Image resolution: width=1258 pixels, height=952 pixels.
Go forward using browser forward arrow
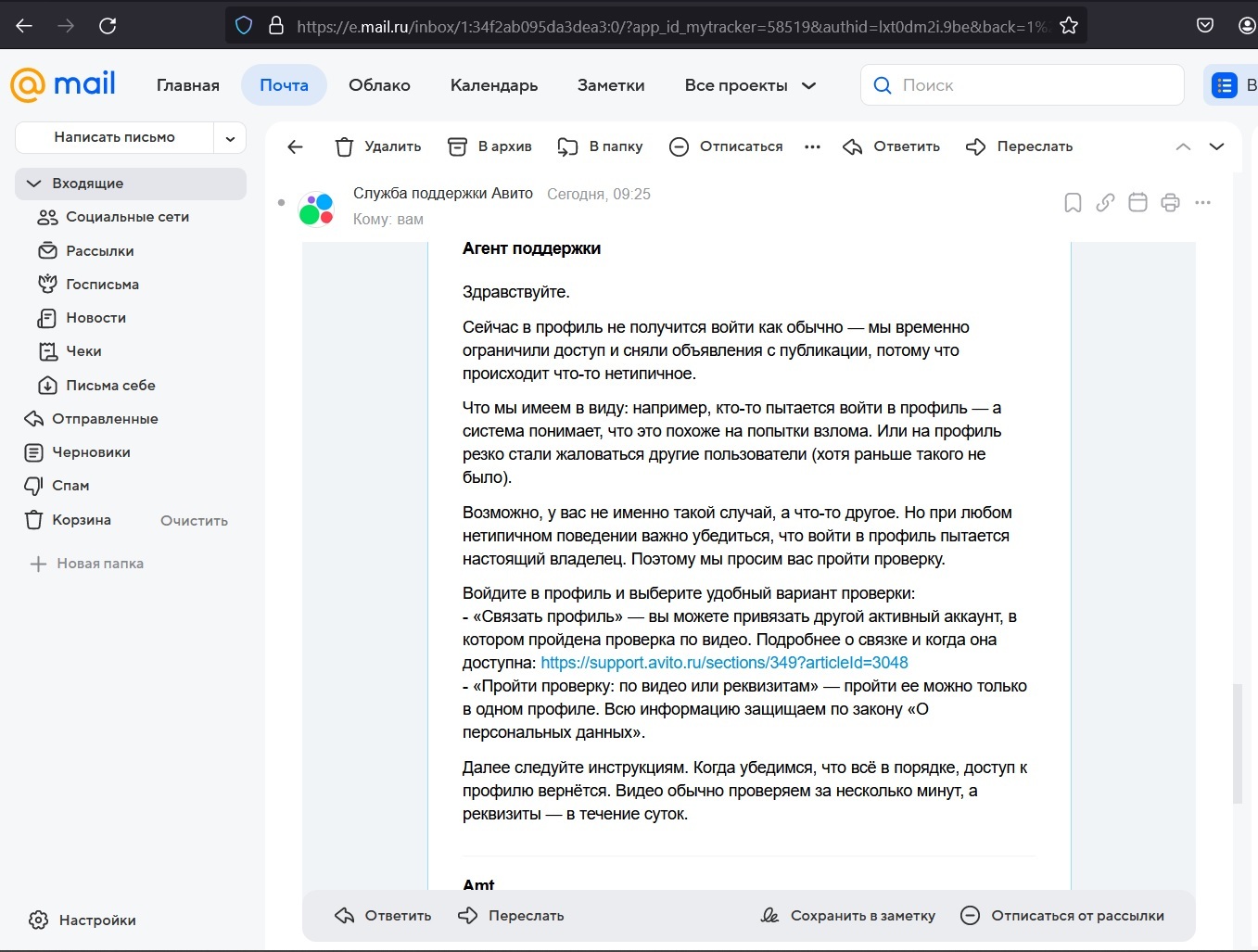(66, 25)
